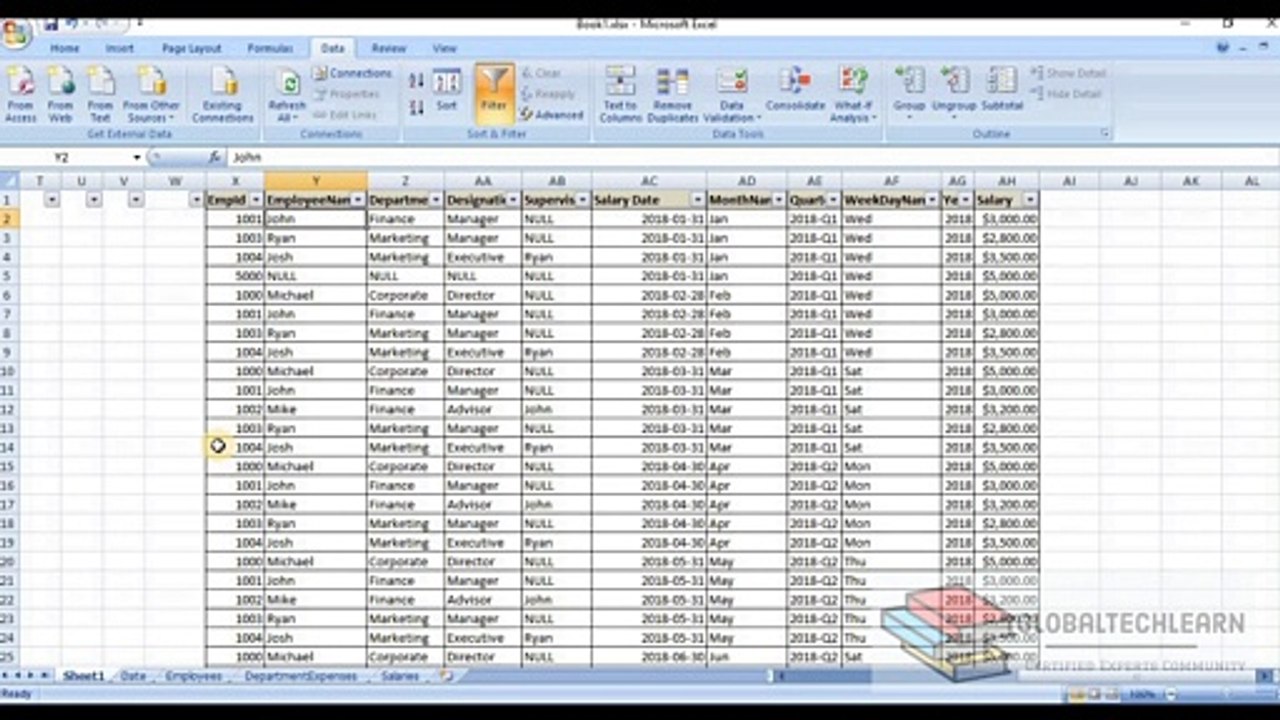Toggle the Filter button
1280x720 pixels.
pyautogui.click(x=494, y=92)
